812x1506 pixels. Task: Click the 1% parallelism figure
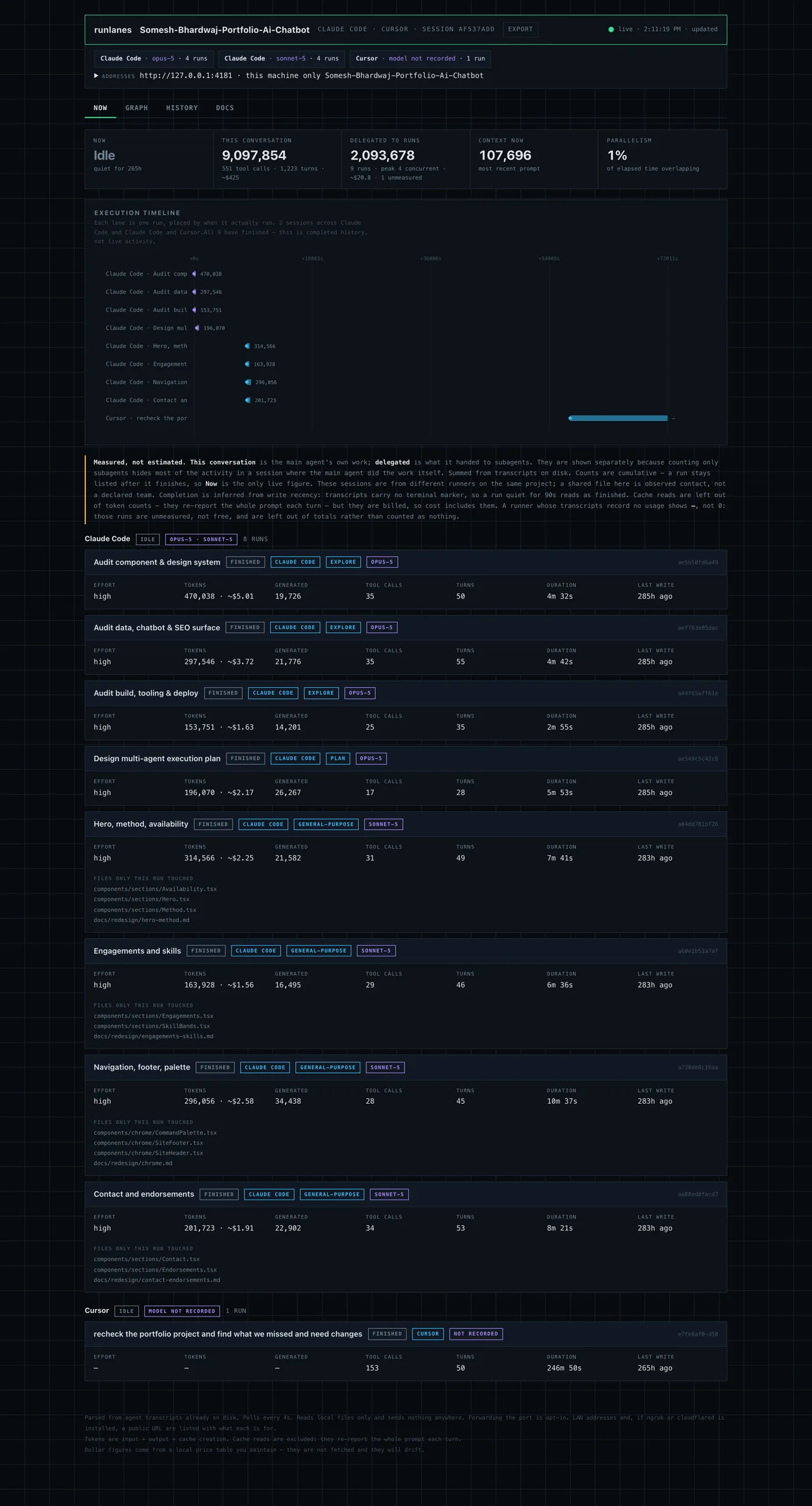pos(617,156)
